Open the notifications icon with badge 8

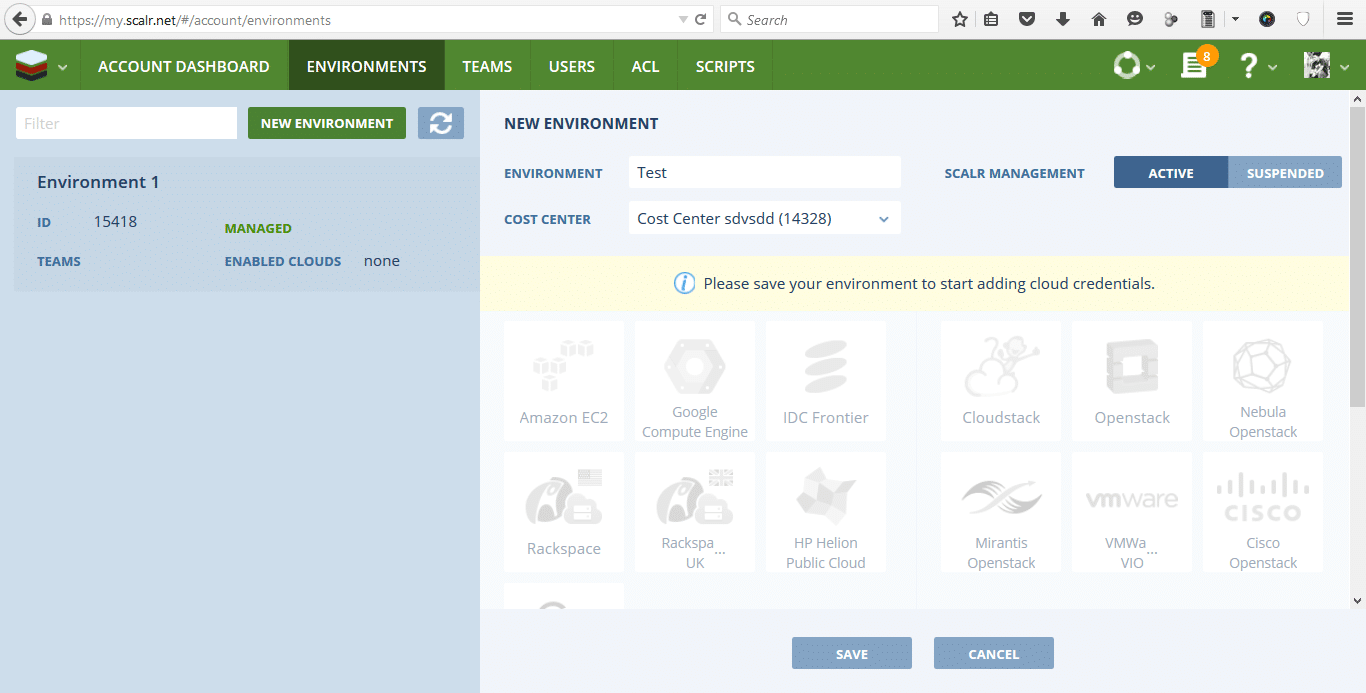(x=1194, y=66)
